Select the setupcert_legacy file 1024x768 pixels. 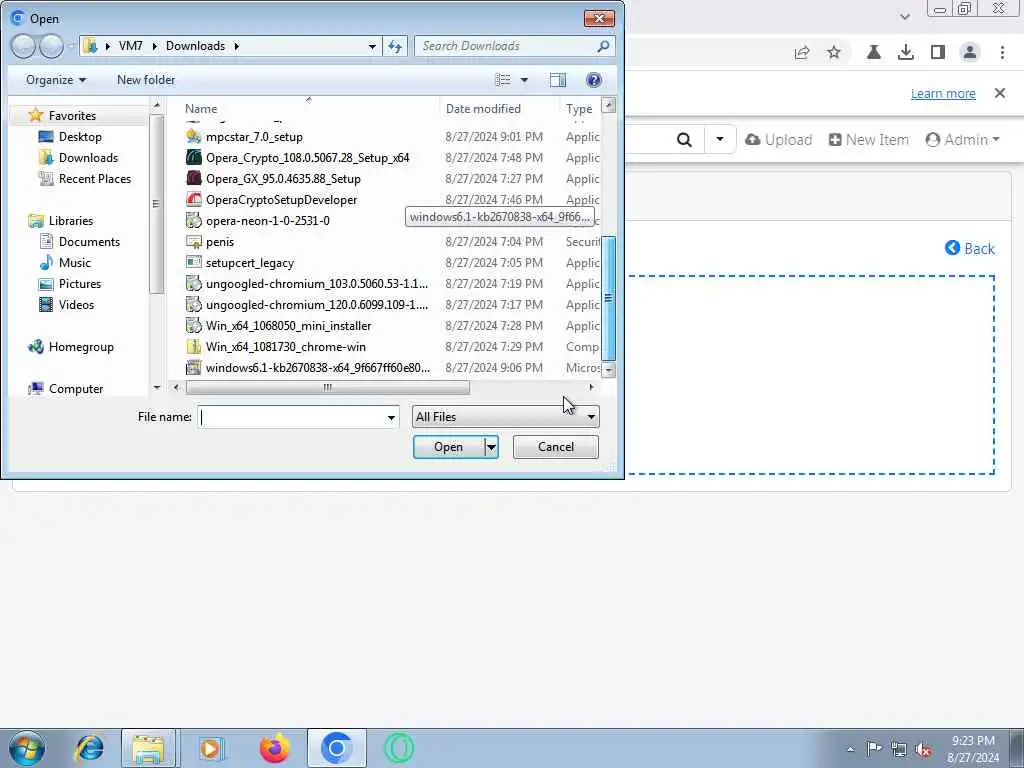(249, 263)
